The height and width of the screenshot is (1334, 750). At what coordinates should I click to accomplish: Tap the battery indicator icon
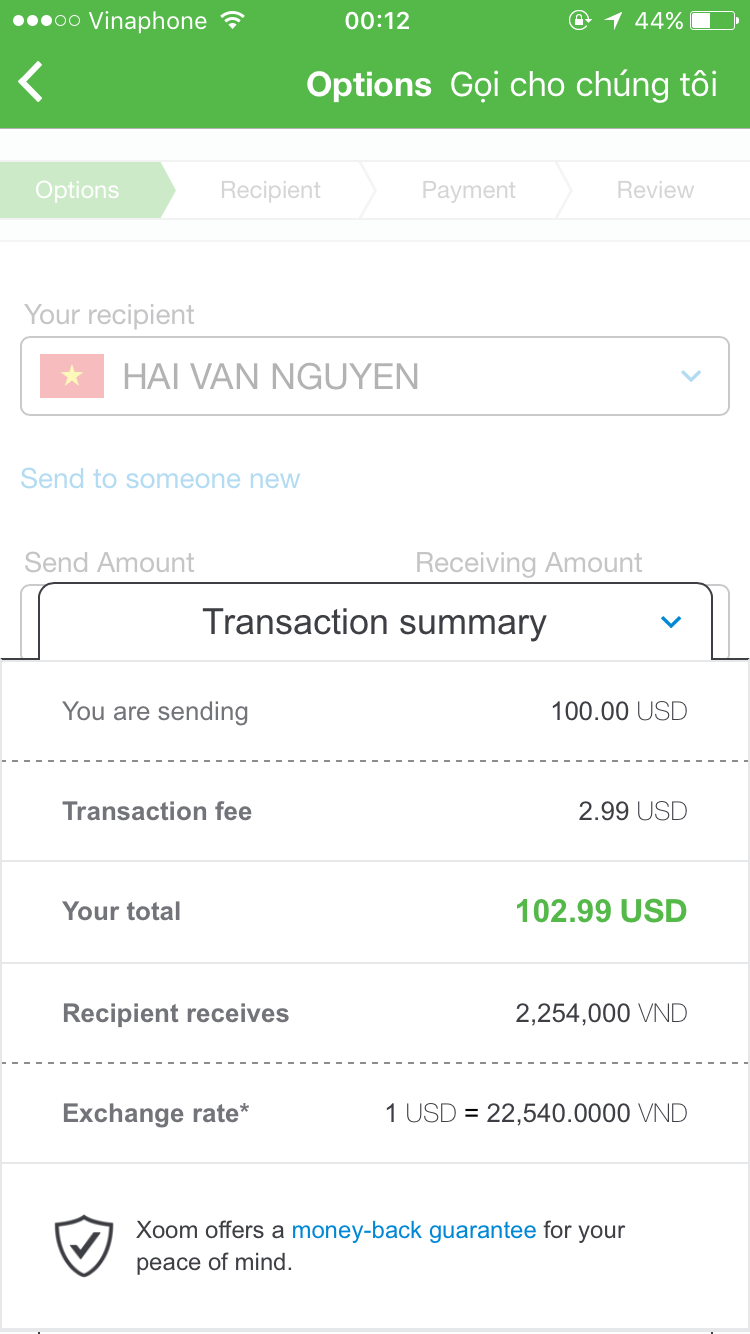tap(713, 21)
